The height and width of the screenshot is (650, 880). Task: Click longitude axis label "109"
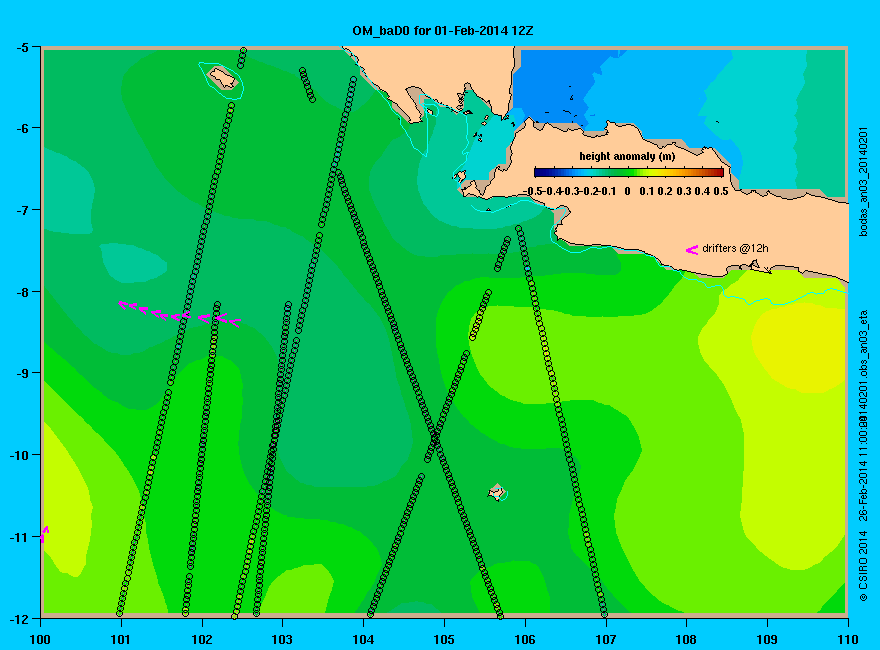pyautogui.click(x=767, y=639)
